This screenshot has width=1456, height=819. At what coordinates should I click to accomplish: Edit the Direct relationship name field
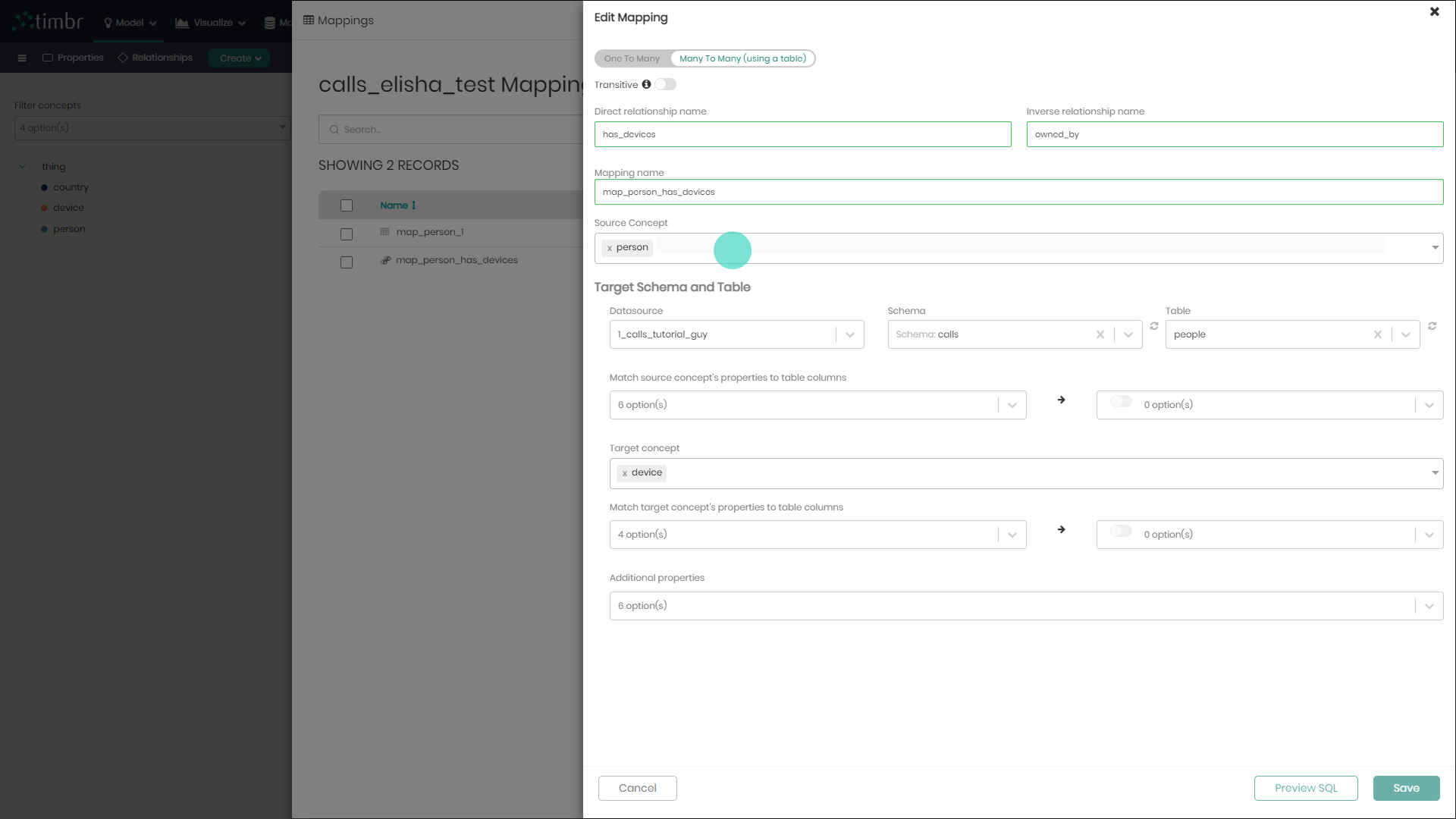(x=802, y=134)
